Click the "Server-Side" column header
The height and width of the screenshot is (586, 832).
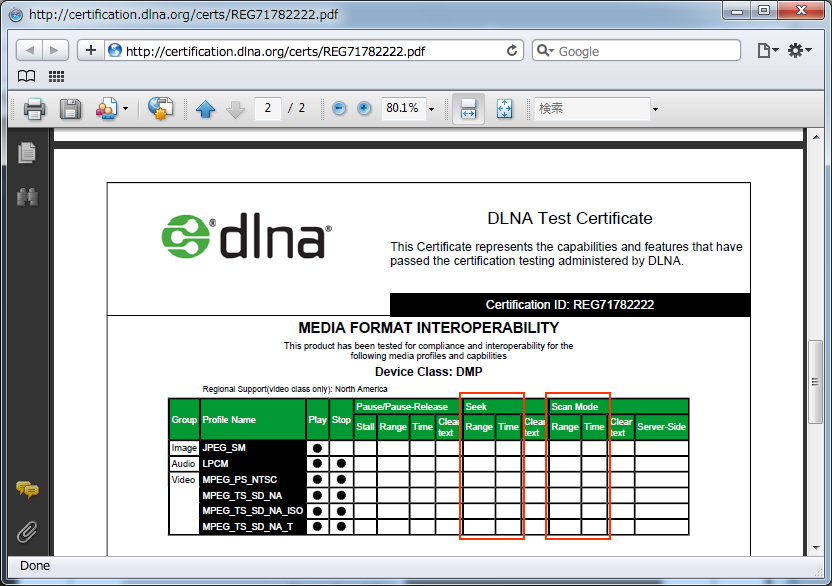click(662, 427)
